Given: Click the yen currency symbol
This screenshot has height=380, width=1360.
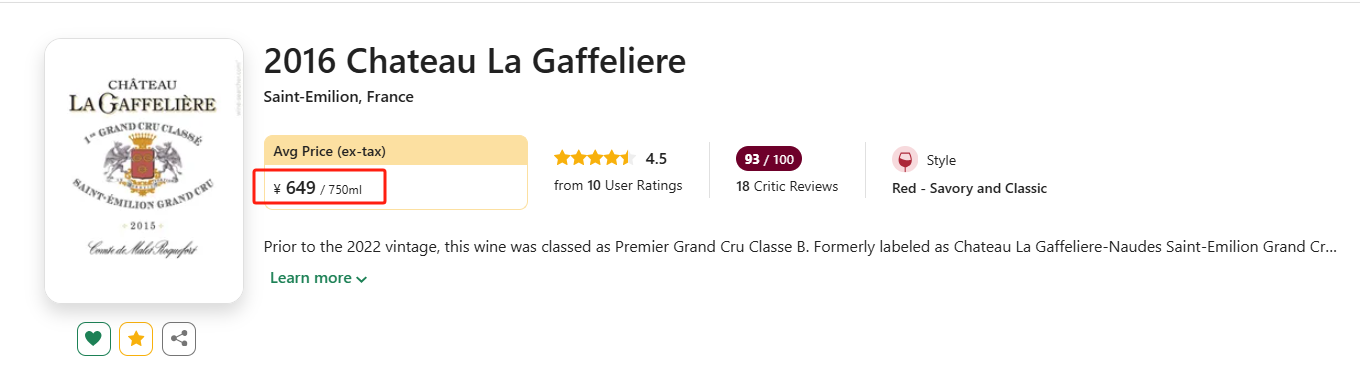Looking at the screenshot, I should (x=277, y=188).
